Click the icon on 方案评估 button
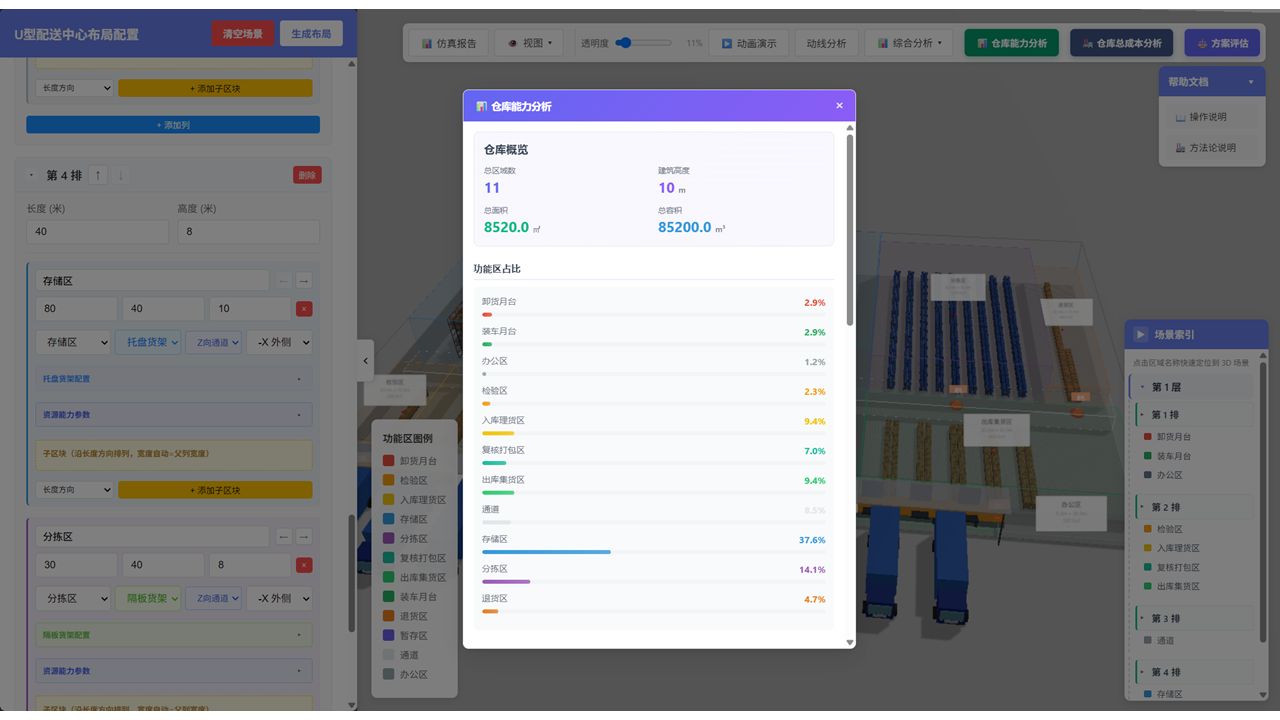Image resolution: width=1280 pixels, height=720 pixels. point(1202,44)
